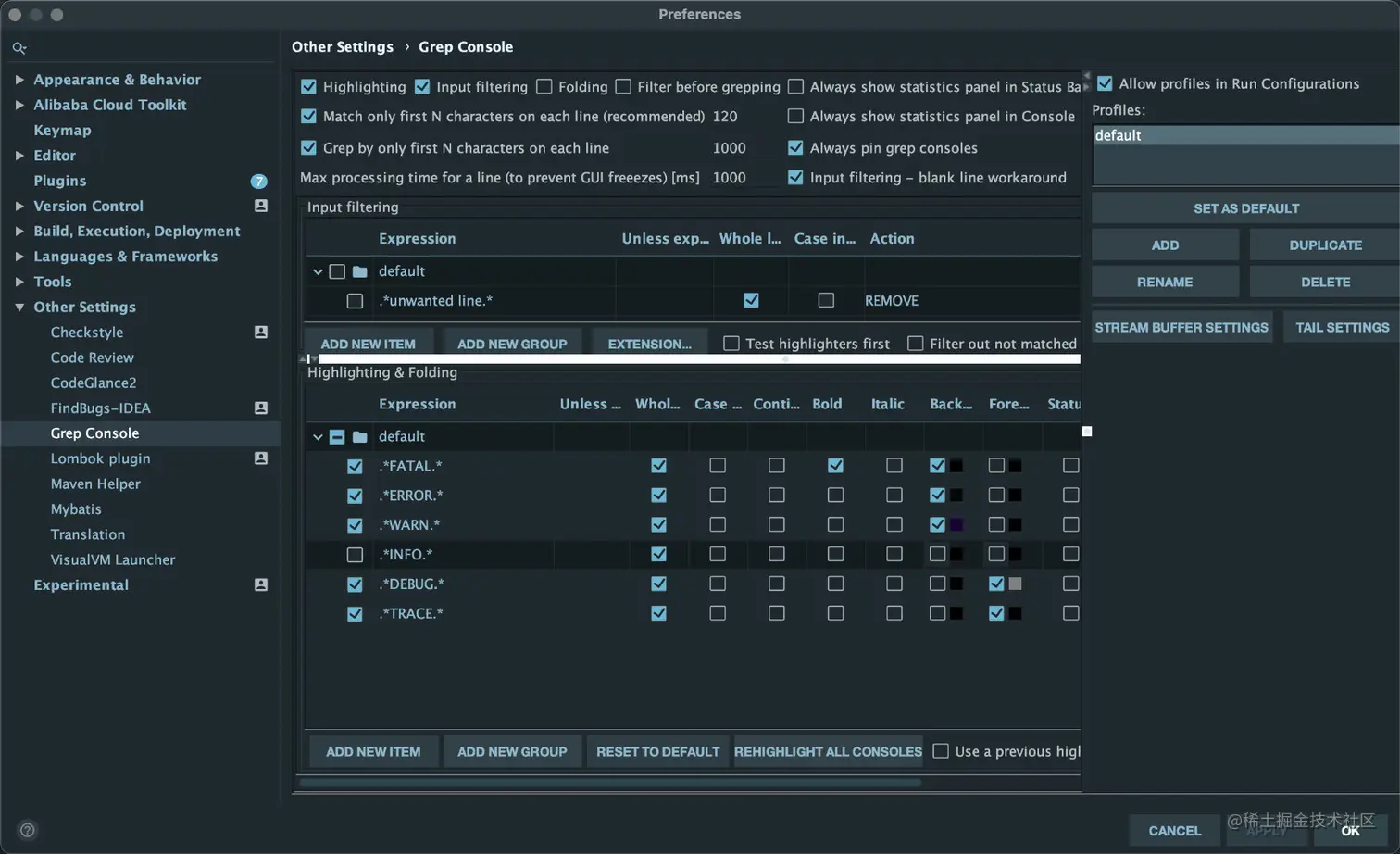Image resolution: width=1400 pixels, height=854 pixels.
Task: Click the CANCEL button
Action: [1174, 831]
